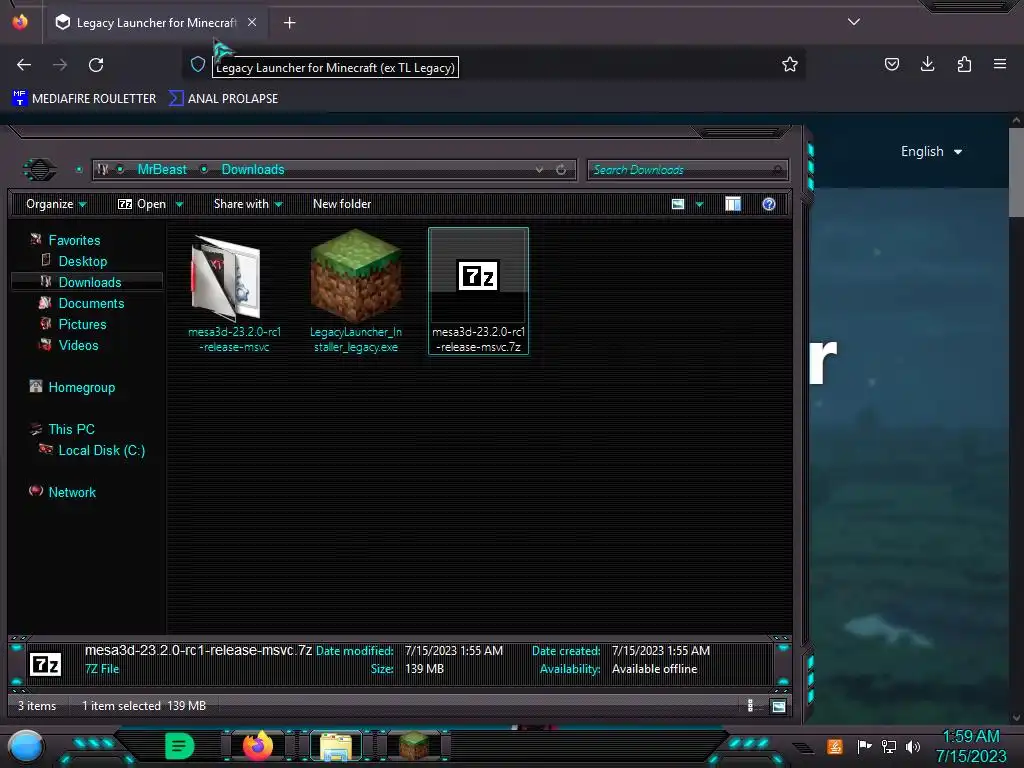Image resolution: width=1024 pixels, height=768 pixels.
Task: Select Downloads in navigation pane
Action: pyautogui.click(x=89, y=282)
